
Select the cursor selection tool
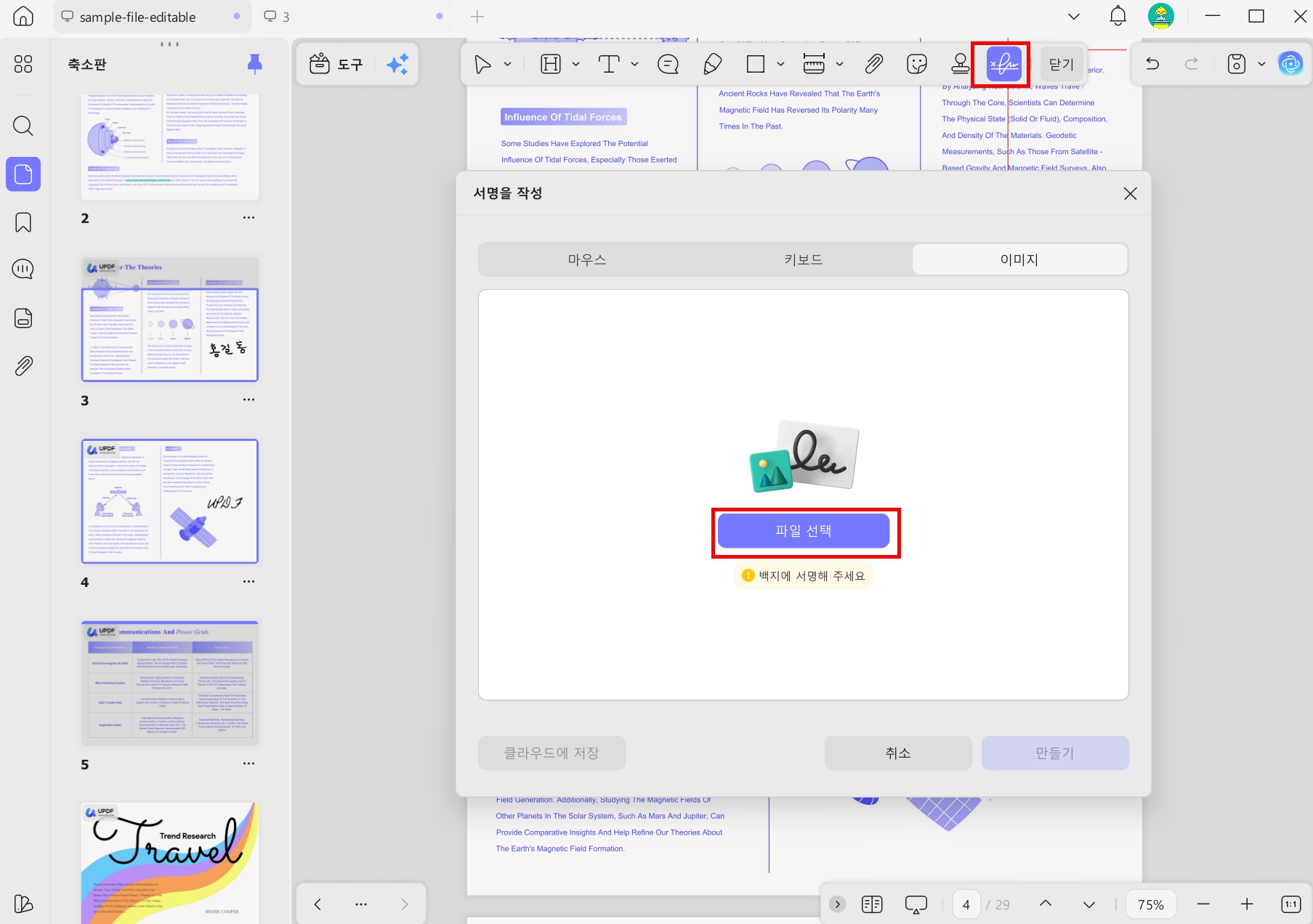point(482,64)
